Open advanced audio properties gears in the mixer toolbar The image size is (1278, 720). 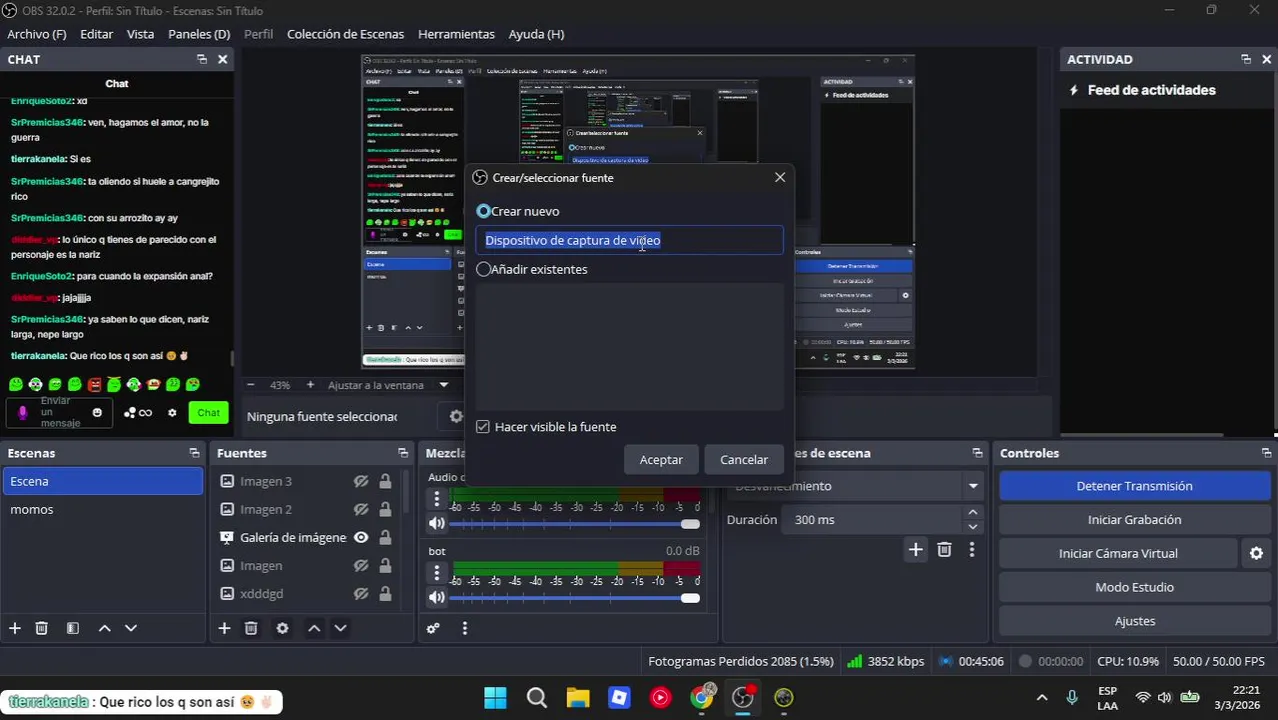[x=433, y=628]
